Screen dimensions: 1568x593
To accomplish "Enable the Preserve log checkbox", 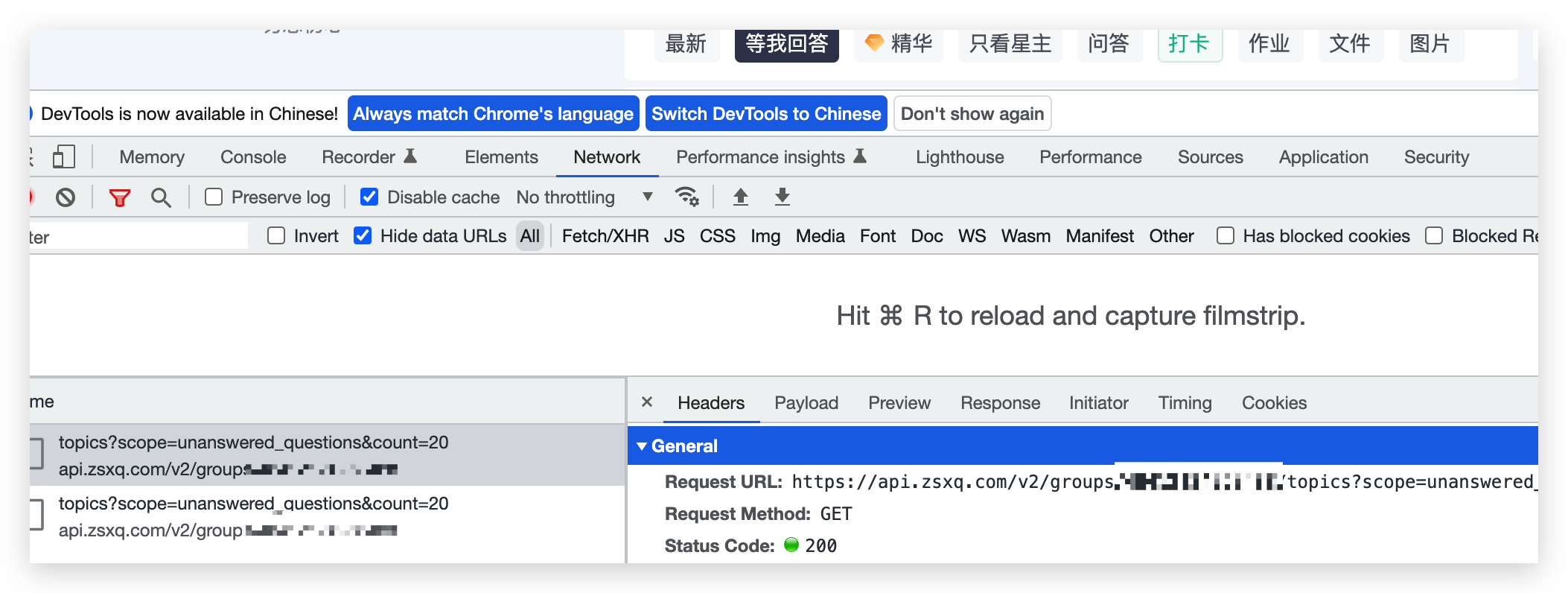I will click(x=214, y=197).
